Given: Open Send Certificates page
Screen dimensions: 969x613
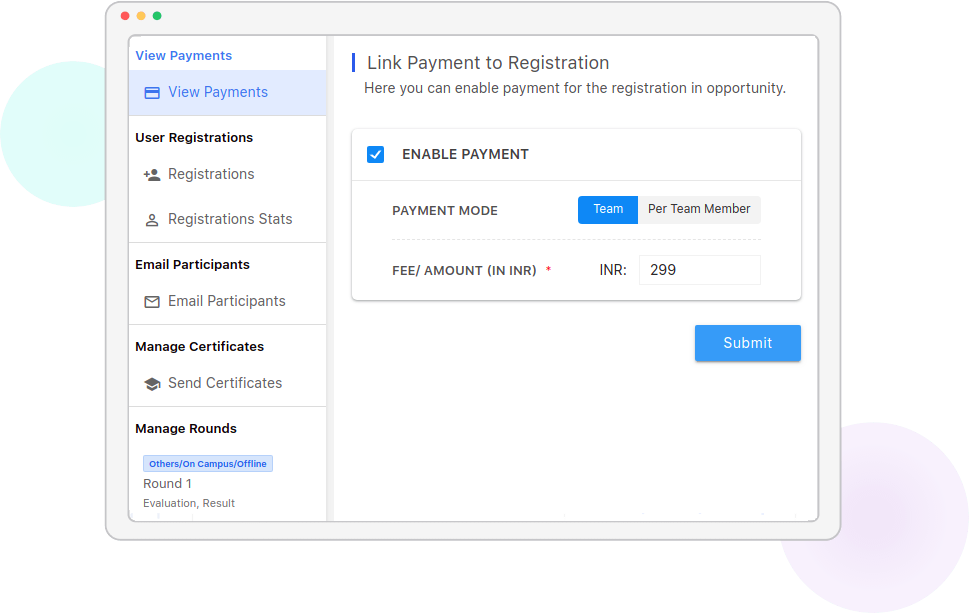Looking at the screenshot, I should coord(227,383).
